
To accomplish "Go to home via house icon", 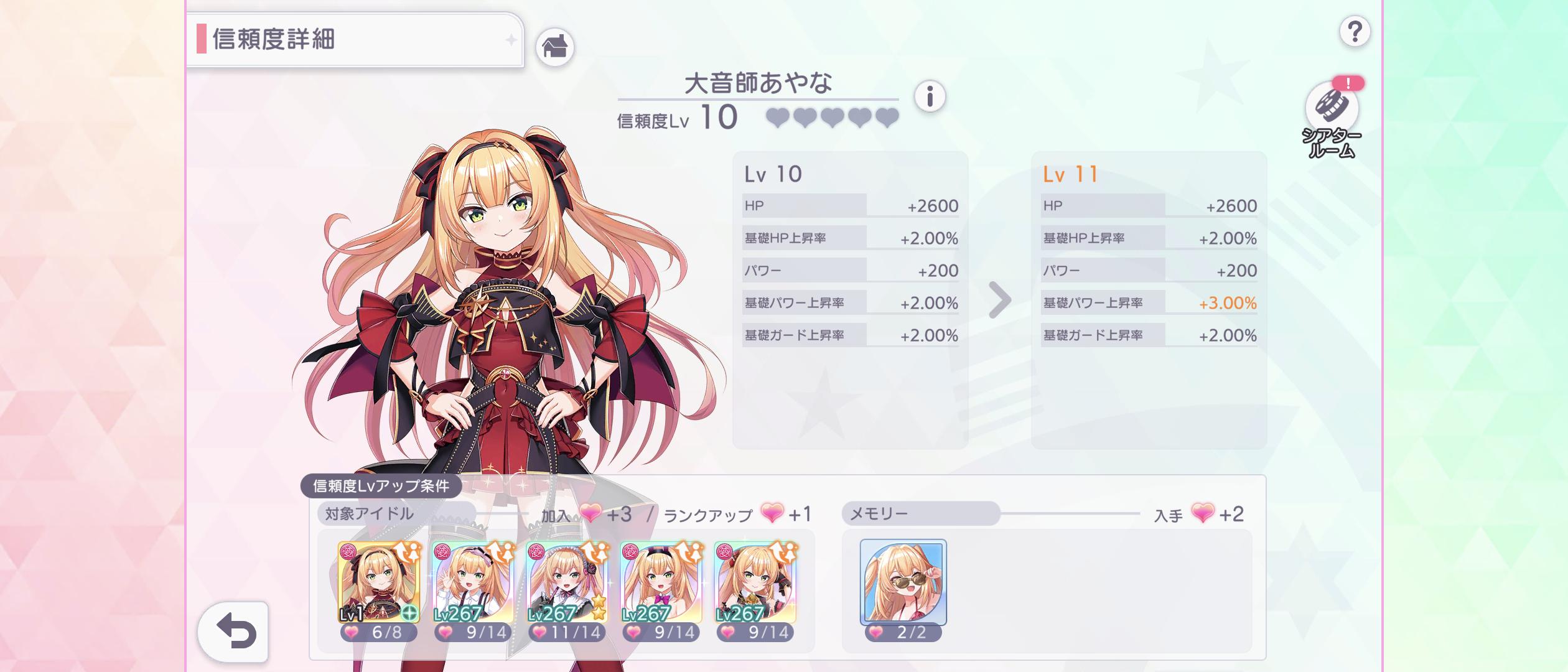I will tap(554, 47).
